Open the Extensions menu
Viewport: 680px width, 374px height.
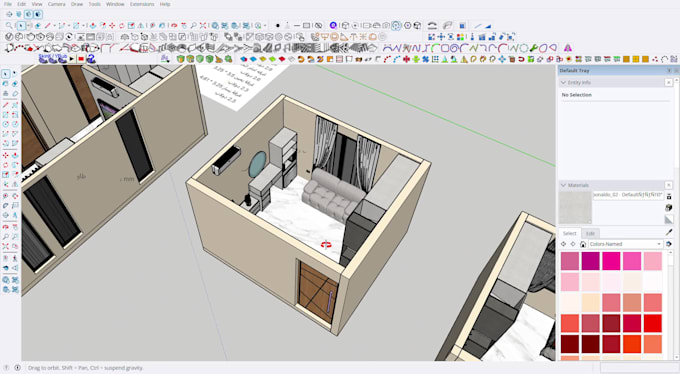pyautogui.click(x=142, y=4)
